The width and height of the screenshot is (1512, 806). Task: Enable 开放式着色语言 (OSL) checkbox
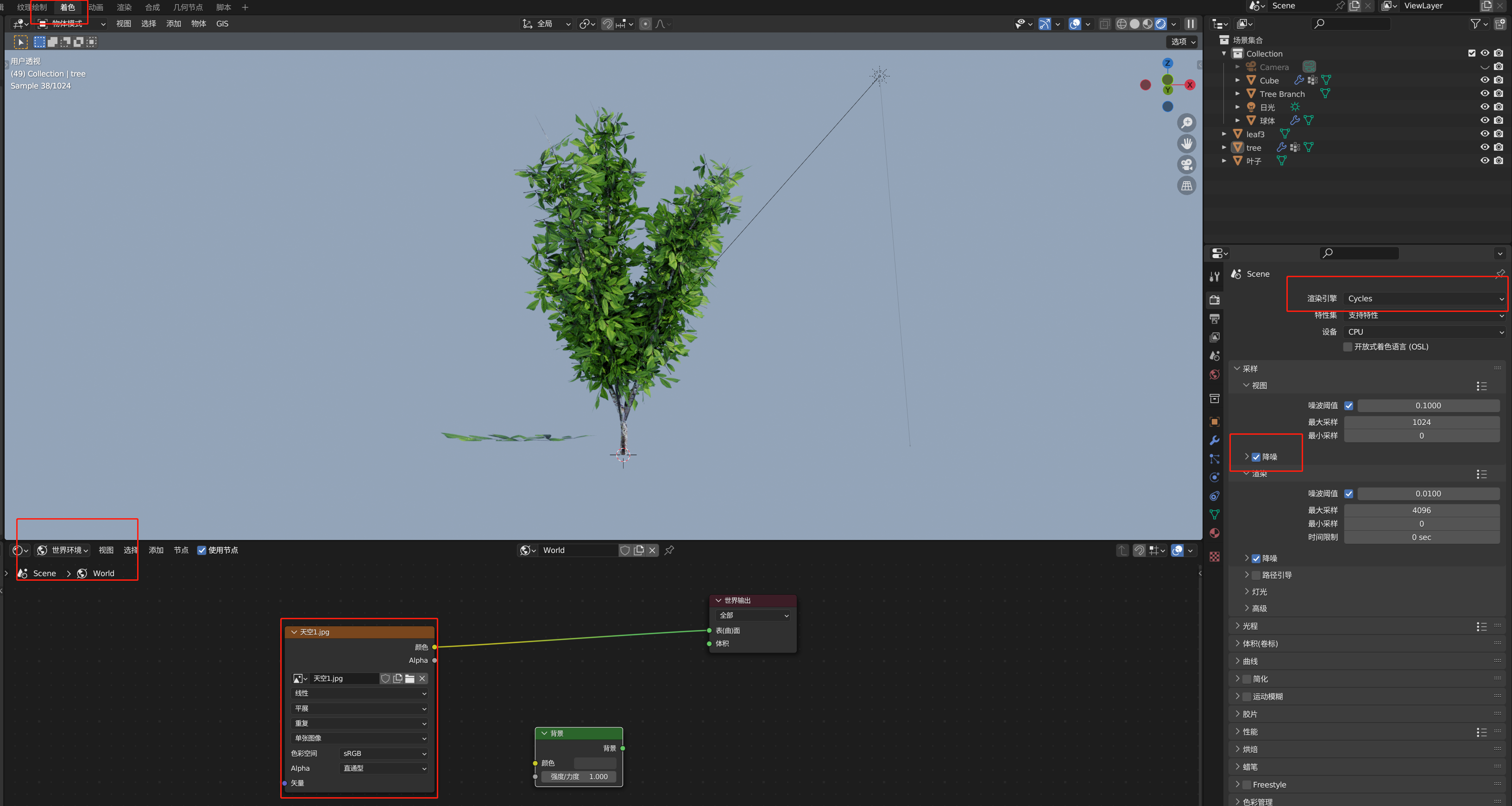pyautogui.click(x=1348, y=347)
